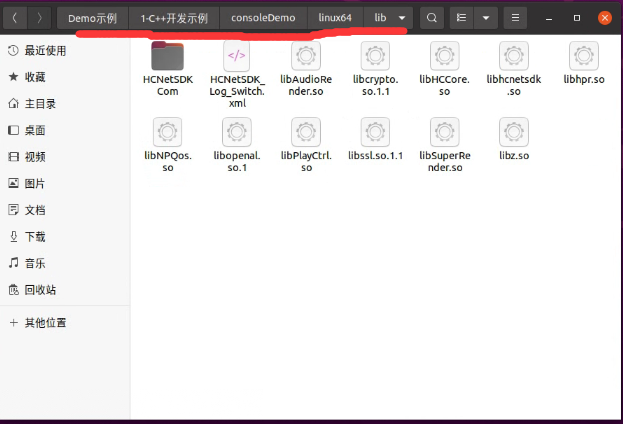Viewport: 623px width, 424px height.
Task: Expand the lib path dropdown arrow
Action: (x=402, y=18)
